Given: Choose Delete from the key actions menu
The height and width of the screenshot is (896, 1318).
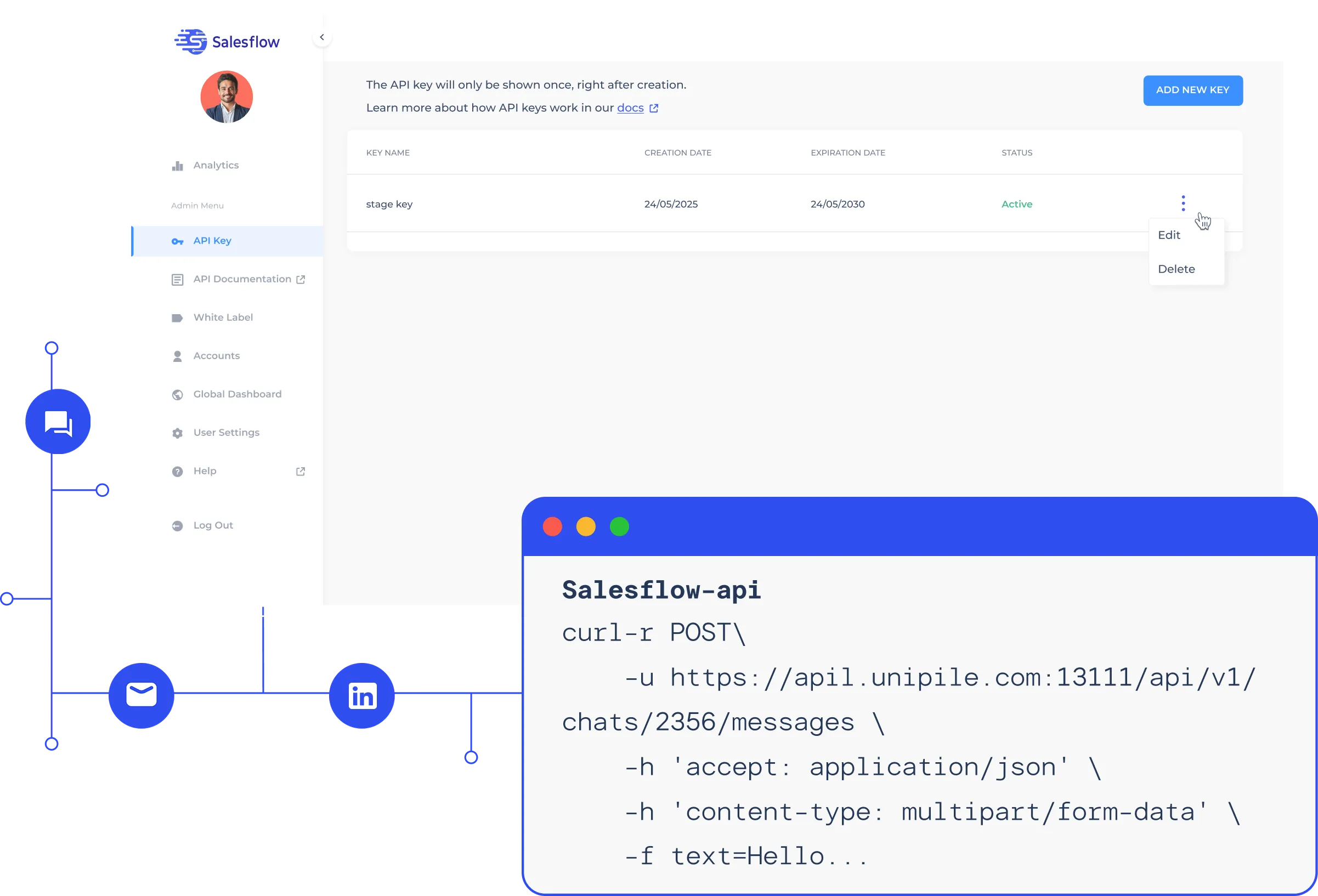Looking at the screenshot, I should 1176,269.
